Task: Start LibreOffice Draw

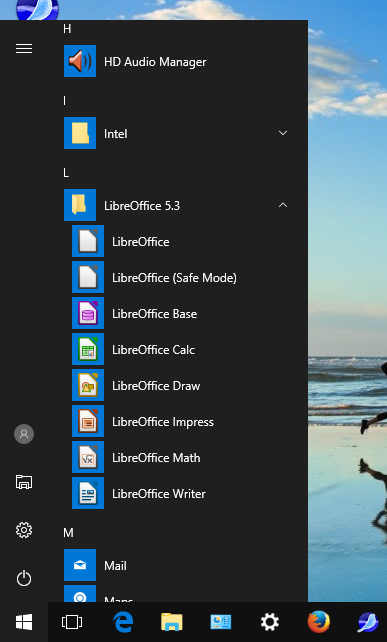Action: pyautogui.click(x=180, y=385)
